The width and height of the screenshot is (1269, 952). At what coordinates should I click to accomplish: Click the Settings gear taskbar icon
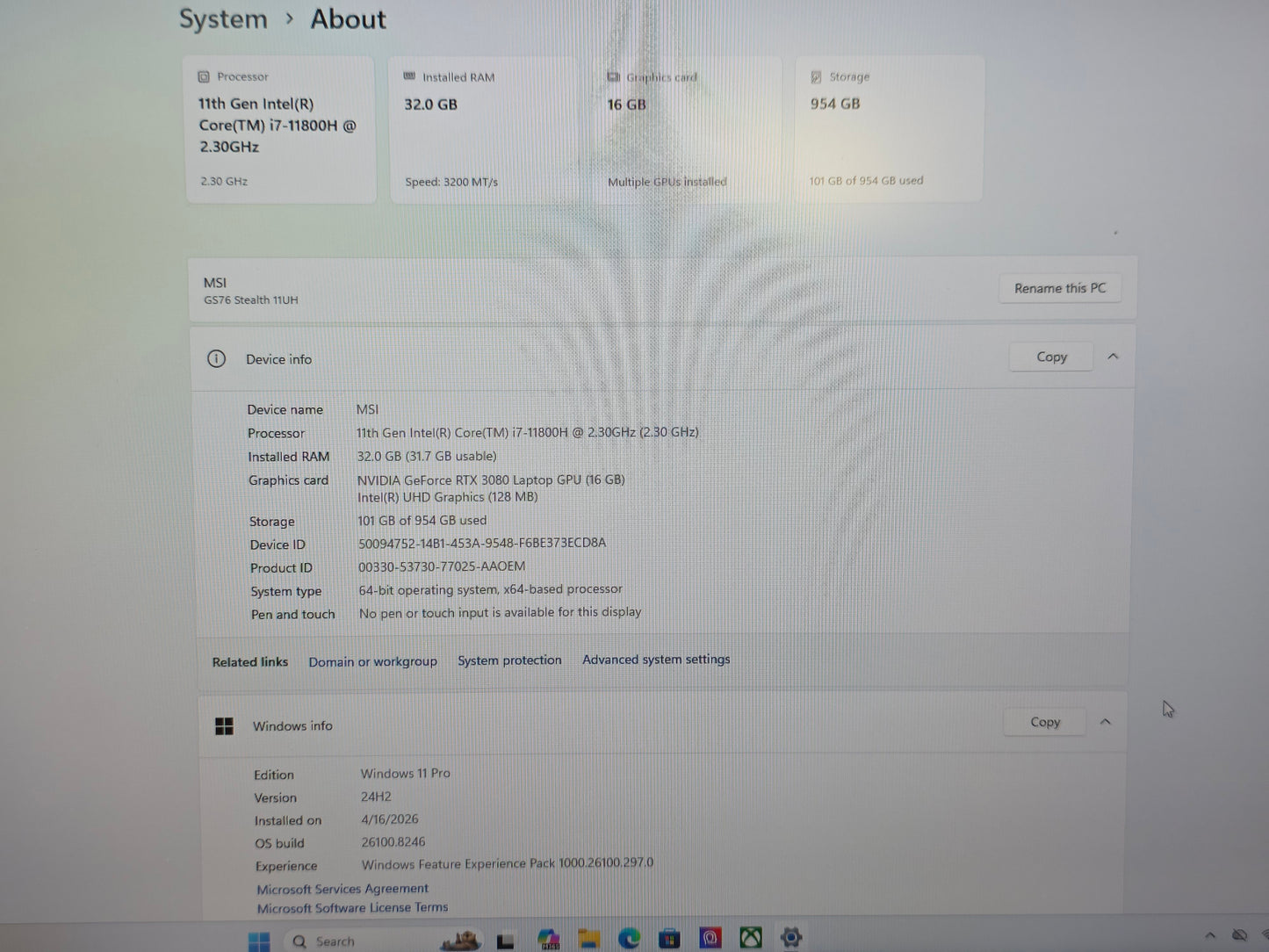(x=791, y=938)
